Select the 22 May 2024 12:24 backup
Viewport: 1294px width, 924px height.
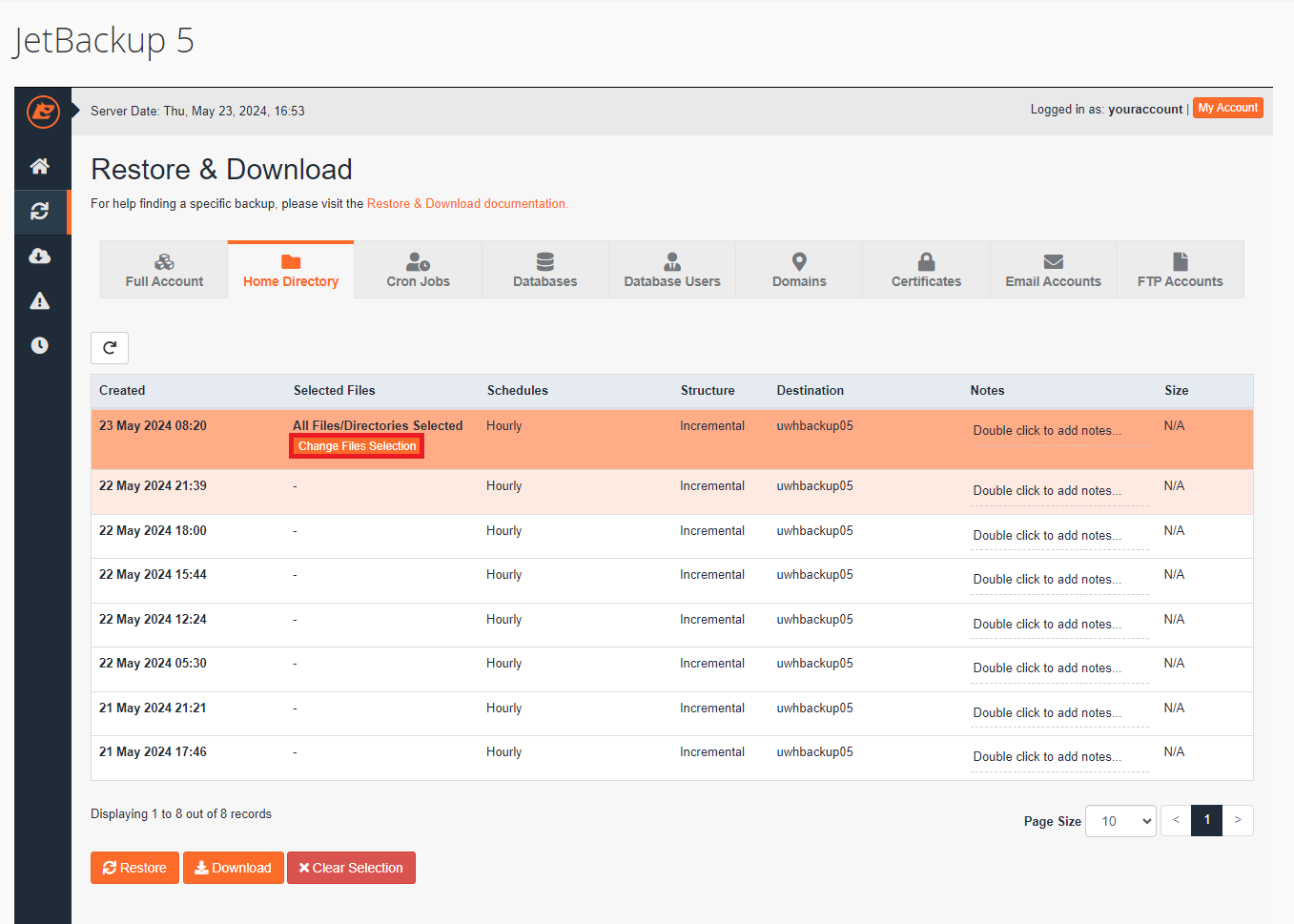672,626
